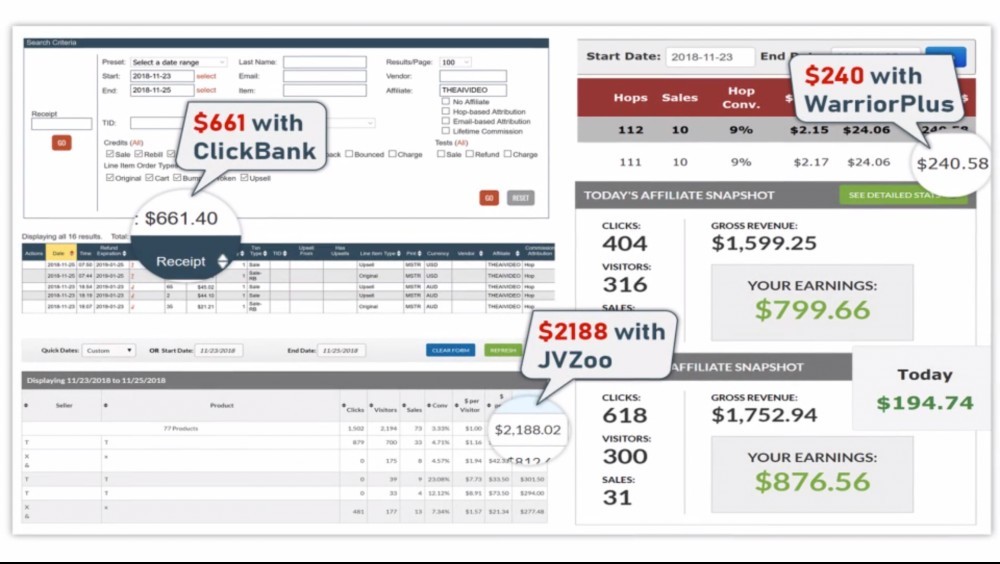Tick the Lifetime Commission checkbox

point(446,131)
